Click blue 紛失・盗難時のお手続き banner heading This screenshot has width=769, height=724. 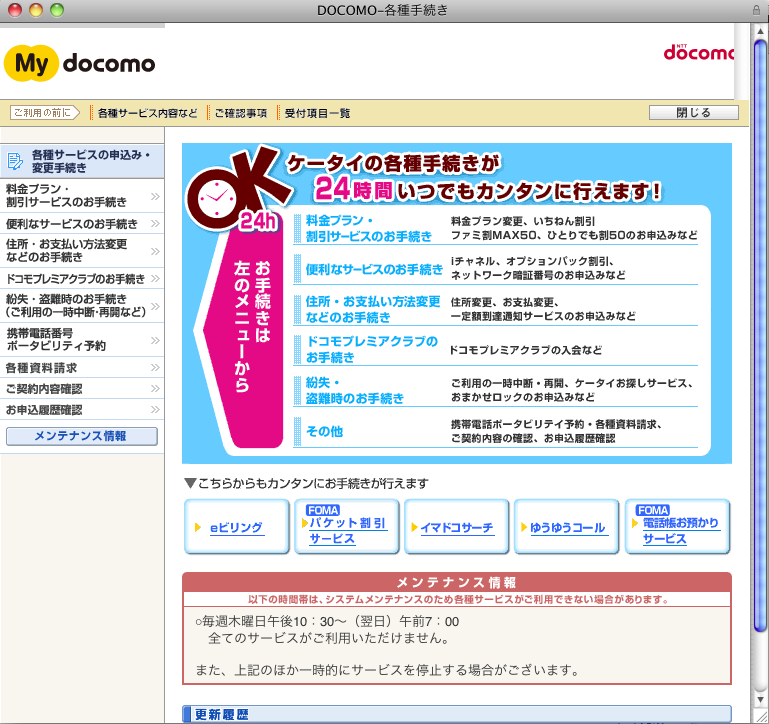(355, 390)
